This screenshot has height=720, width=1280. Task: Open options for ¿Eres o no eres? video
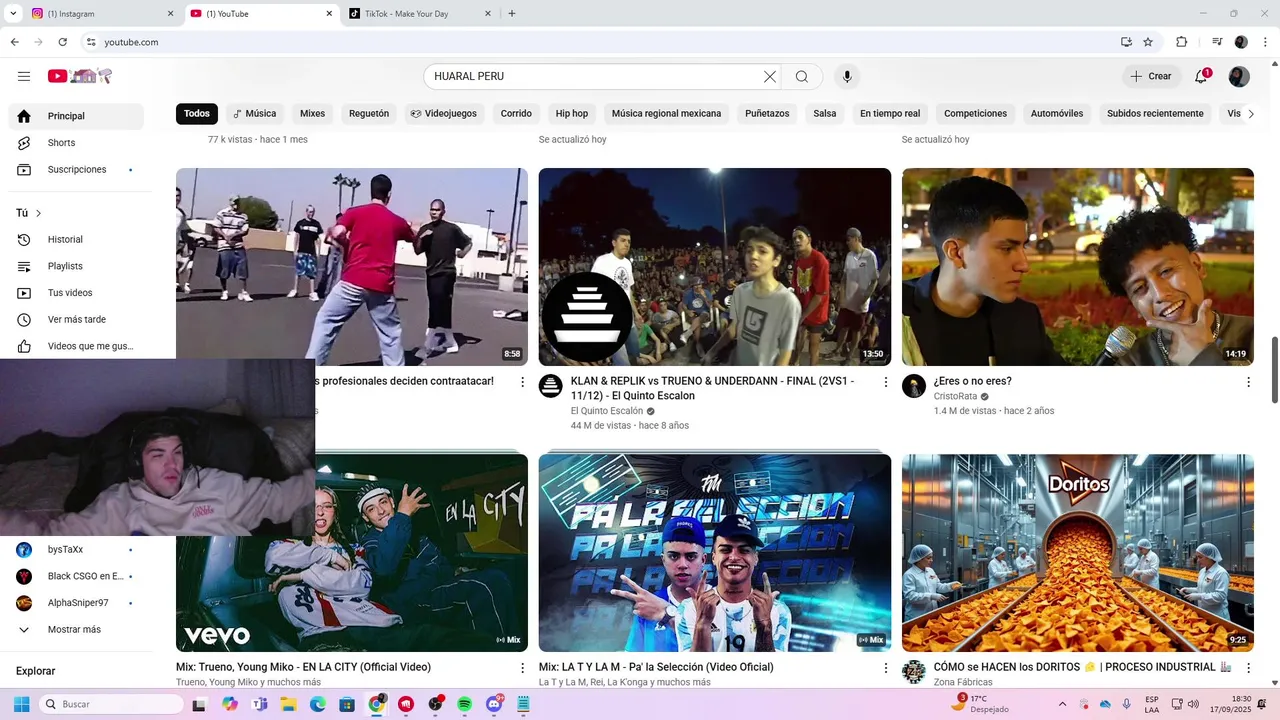[1248, 382]
